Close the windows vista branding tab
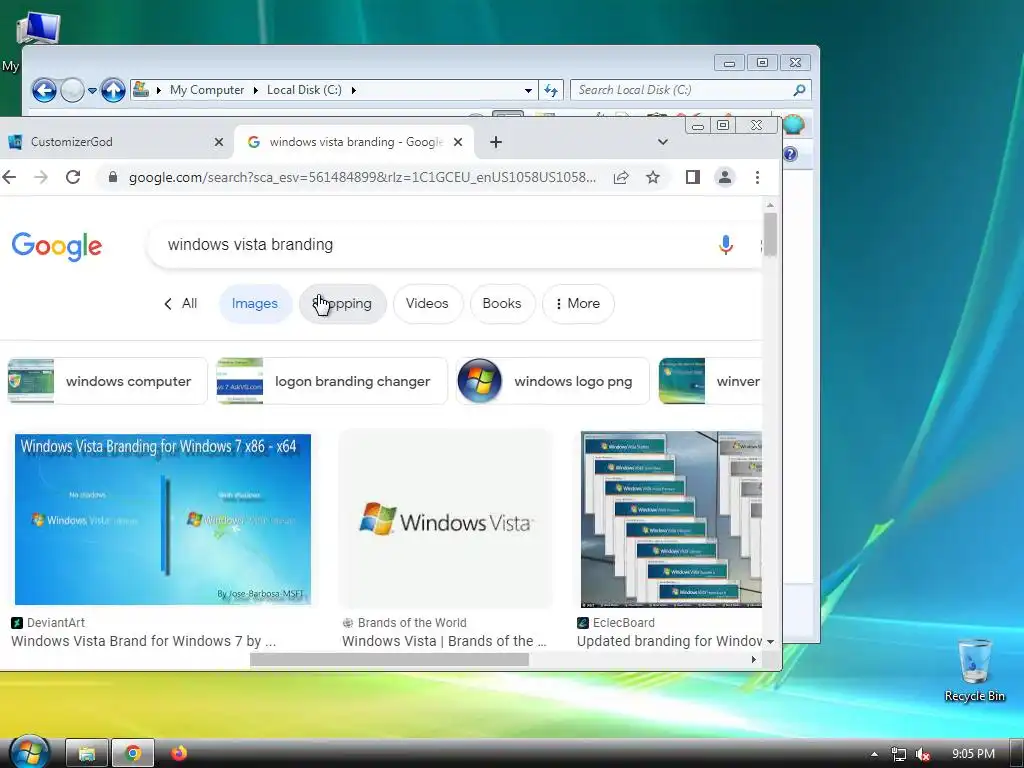 tap(458, 142)
